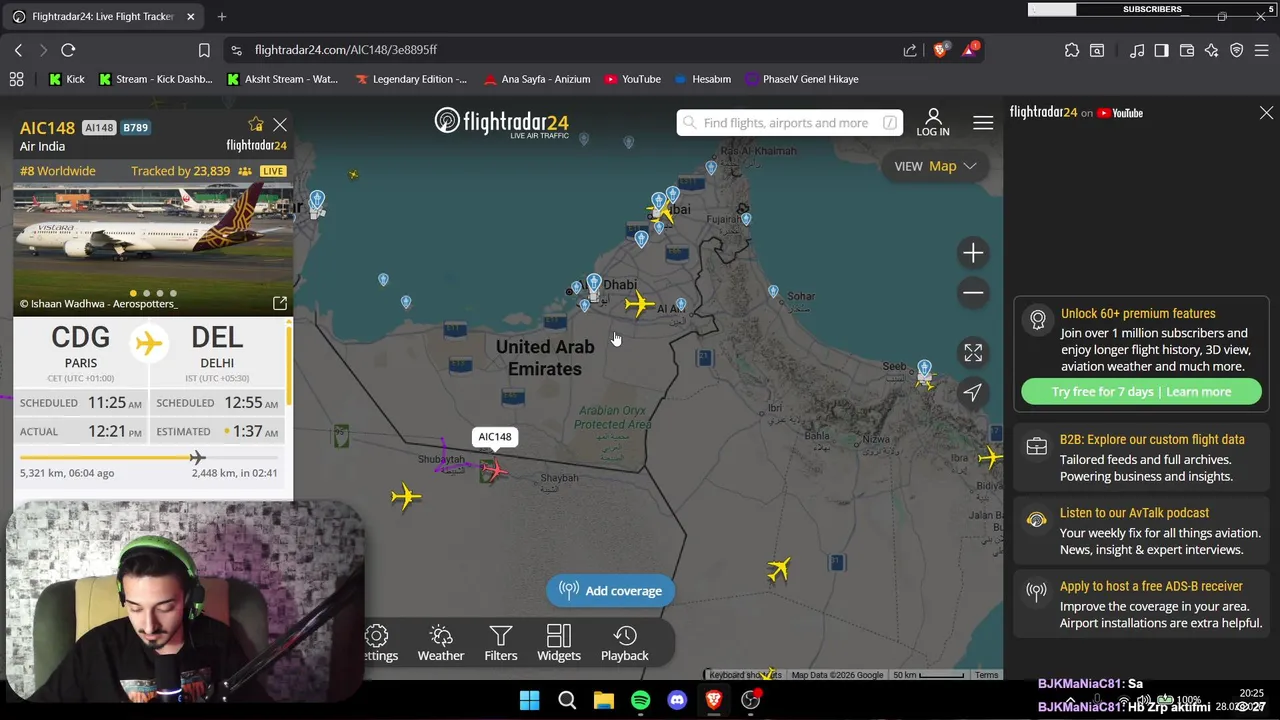Open browser sidebar panel icon
The width and height of the screenshot is (1280, 720).
point(1161,50)
